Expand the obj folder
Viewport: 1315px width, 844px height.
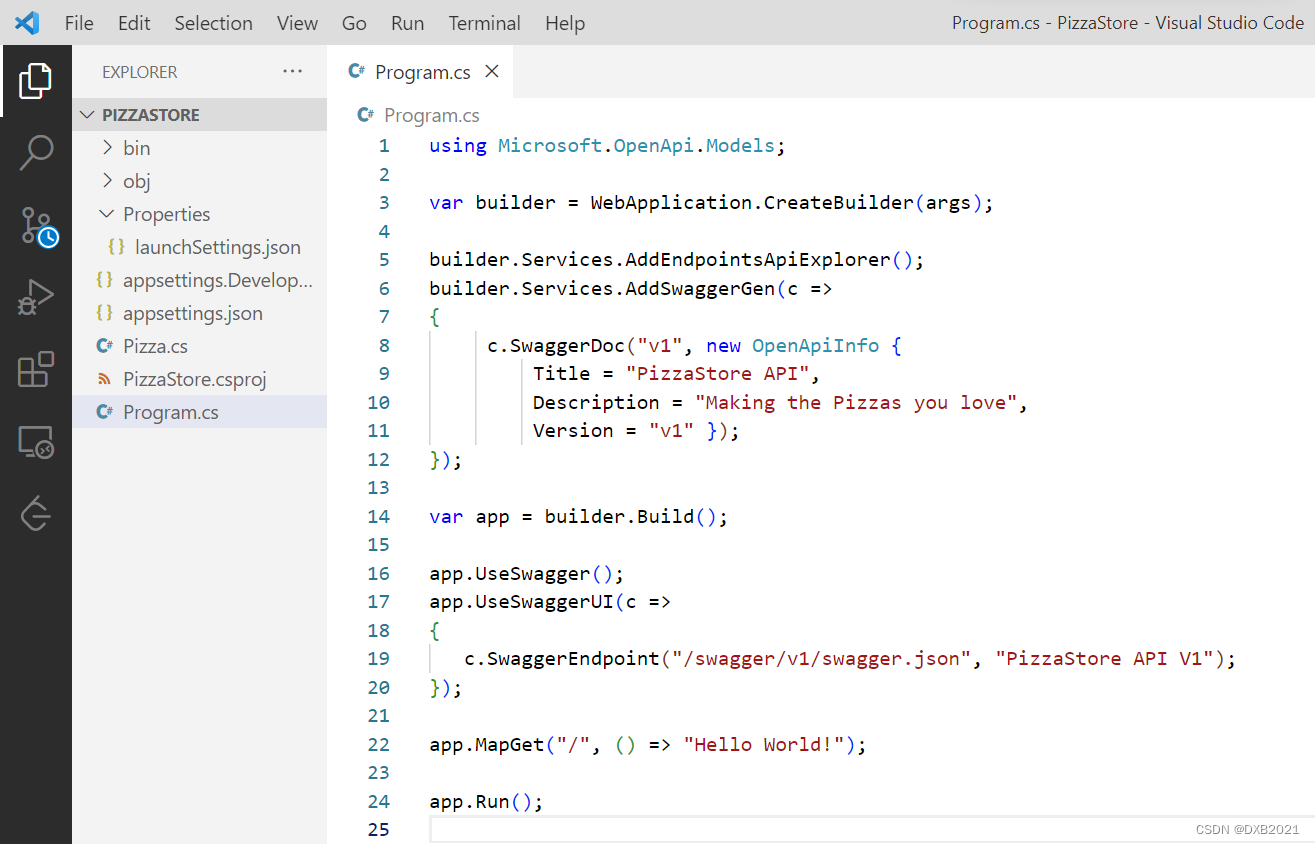pyautogui.click(x=108, y=181)
